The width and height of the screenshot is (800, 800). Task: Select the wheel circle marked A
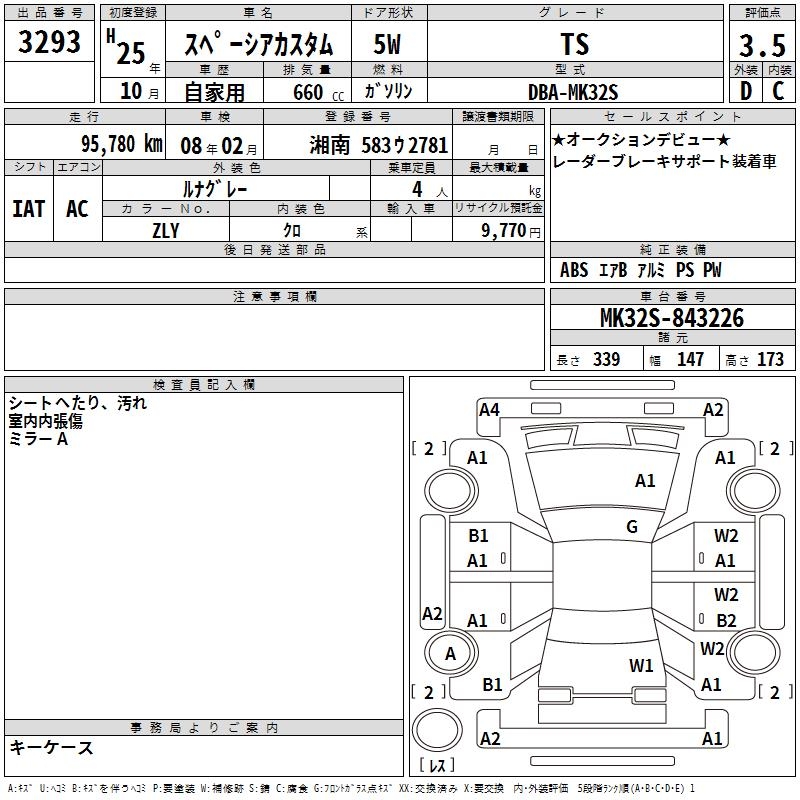click(x=451, y=653)
